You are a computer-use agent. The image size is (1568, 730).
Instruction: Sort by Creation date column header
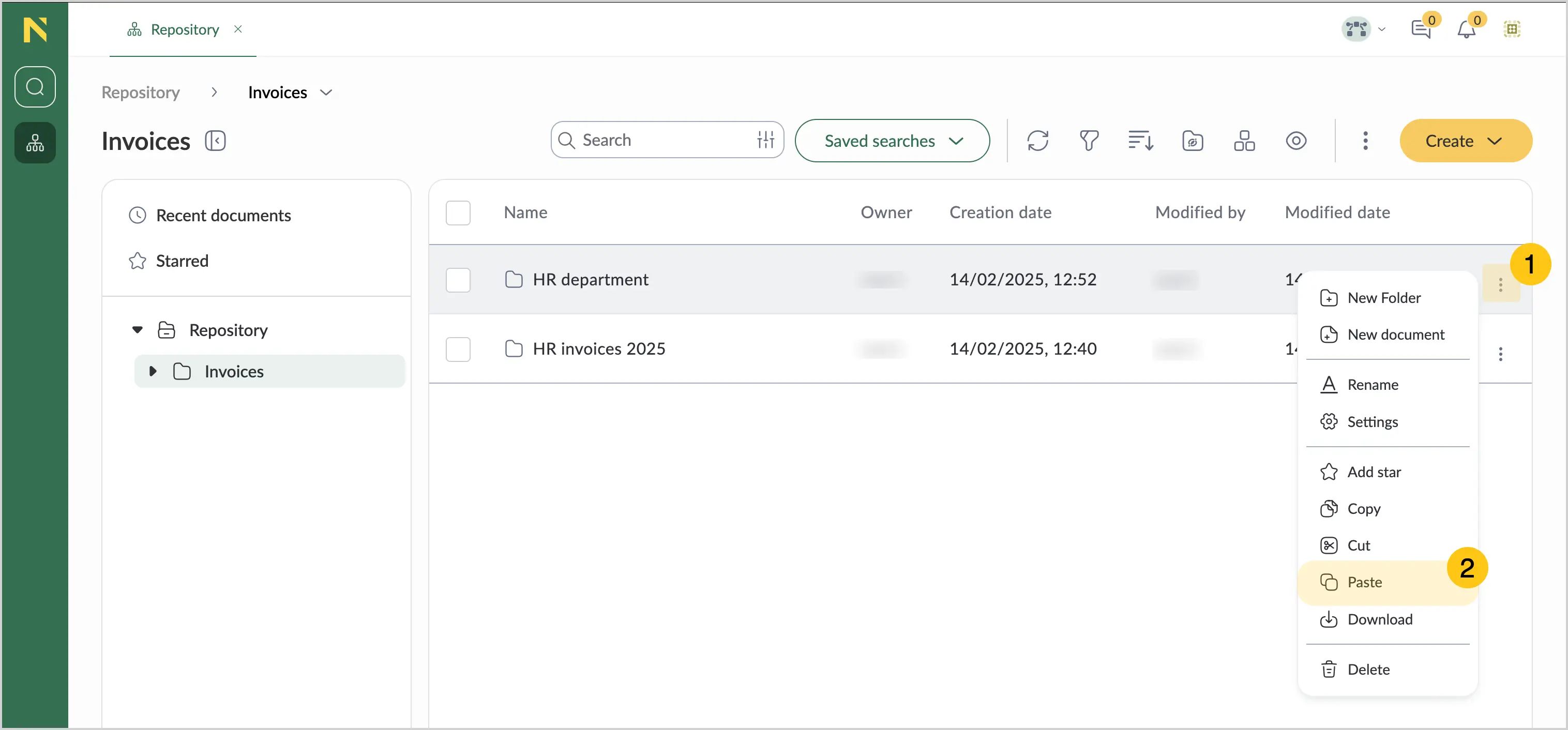coord(1000,212)
